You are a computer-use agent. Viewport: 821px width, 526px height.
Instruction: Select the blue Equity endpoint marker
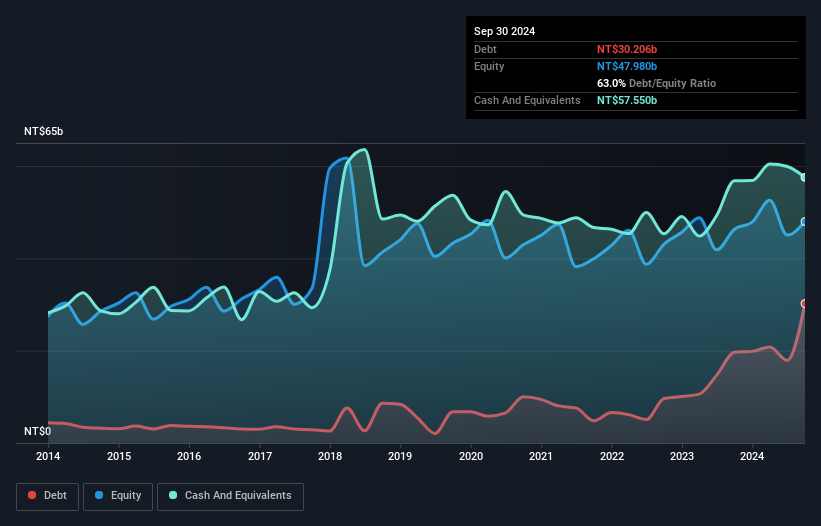(x=804, y=222)
